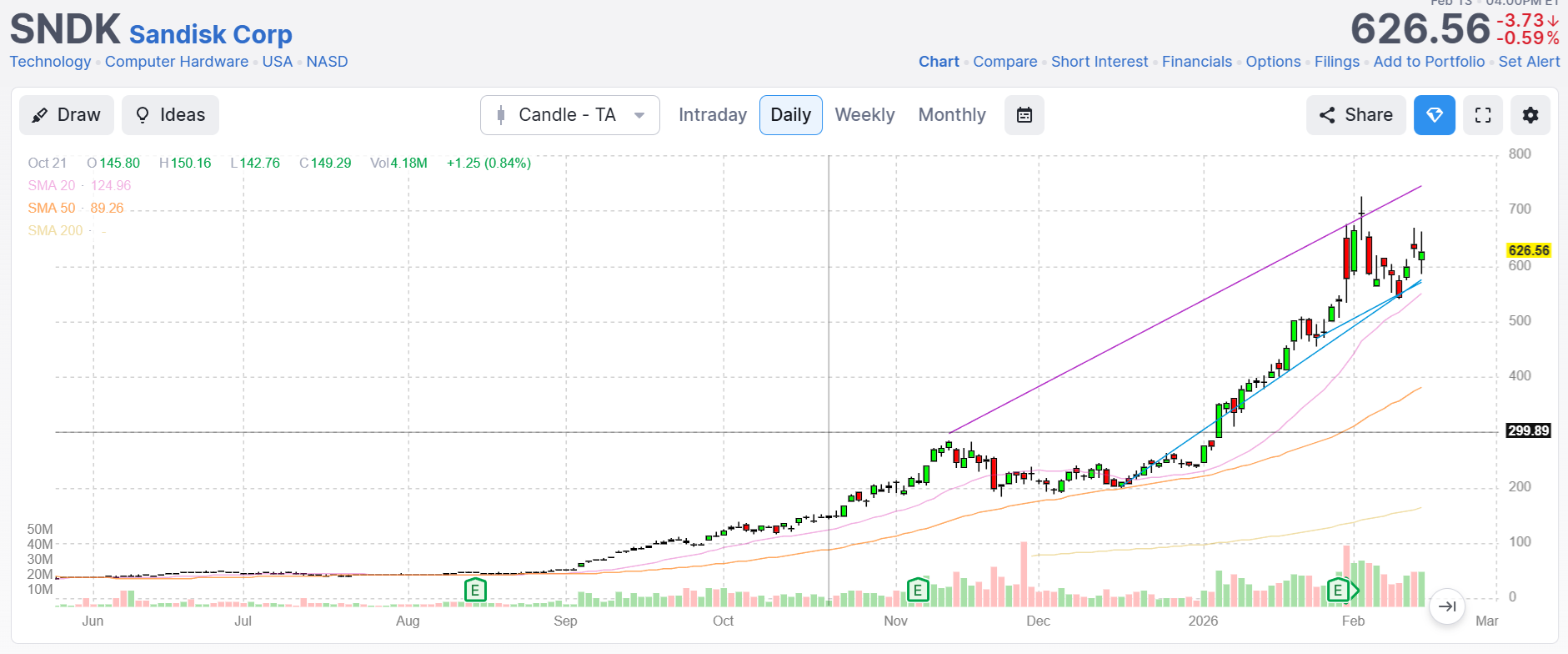This screenshot has width=1568, height=654.
Task: Open chart settings gear icon
Action: point(1530,115)
